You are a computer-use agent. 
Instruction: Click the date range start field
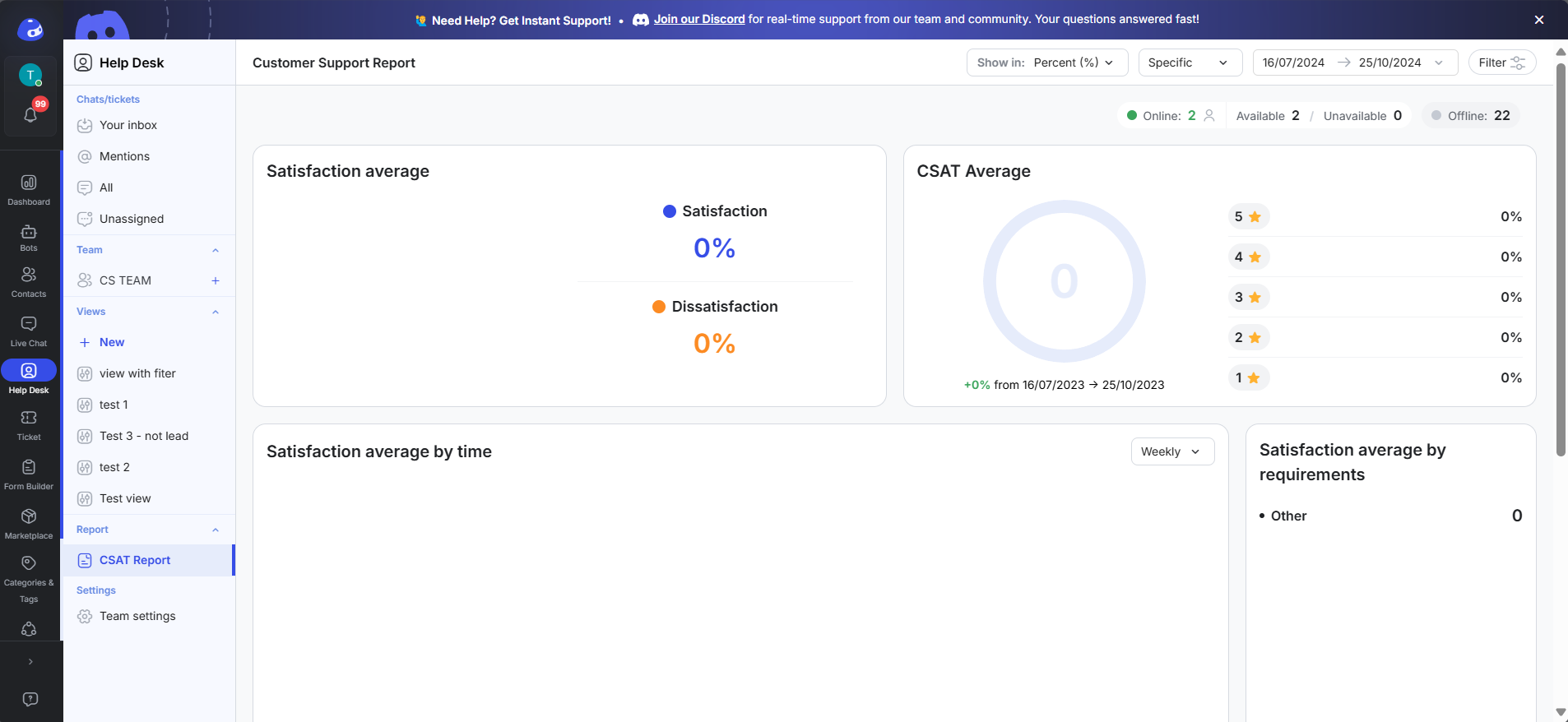[1293, 62]
